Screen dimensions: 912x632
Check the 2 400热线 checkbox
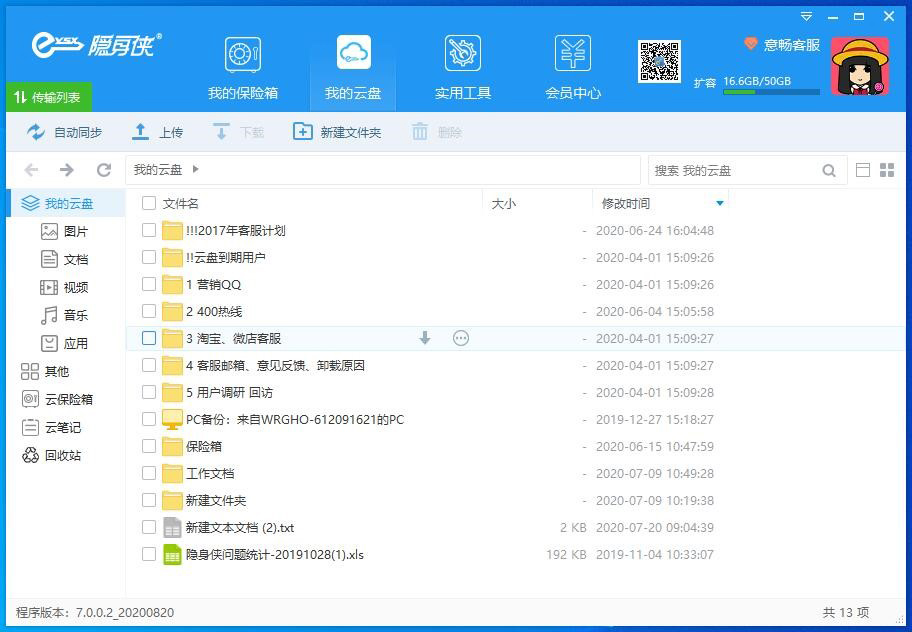149,311
